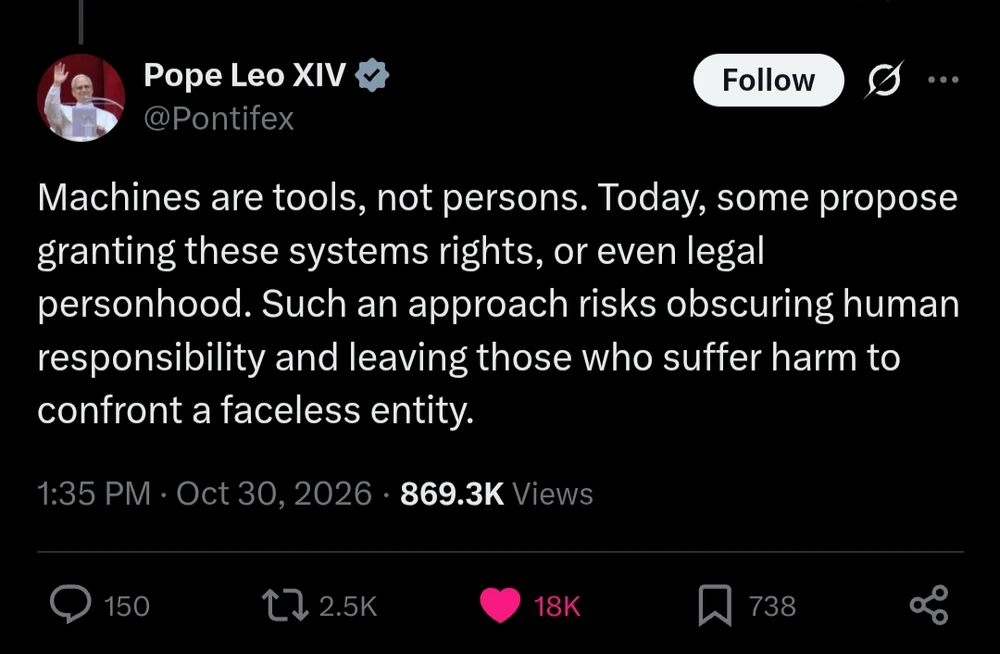Click the 738 bookmarks count
Screen dimensions: 1000x654
click(772, 606)
